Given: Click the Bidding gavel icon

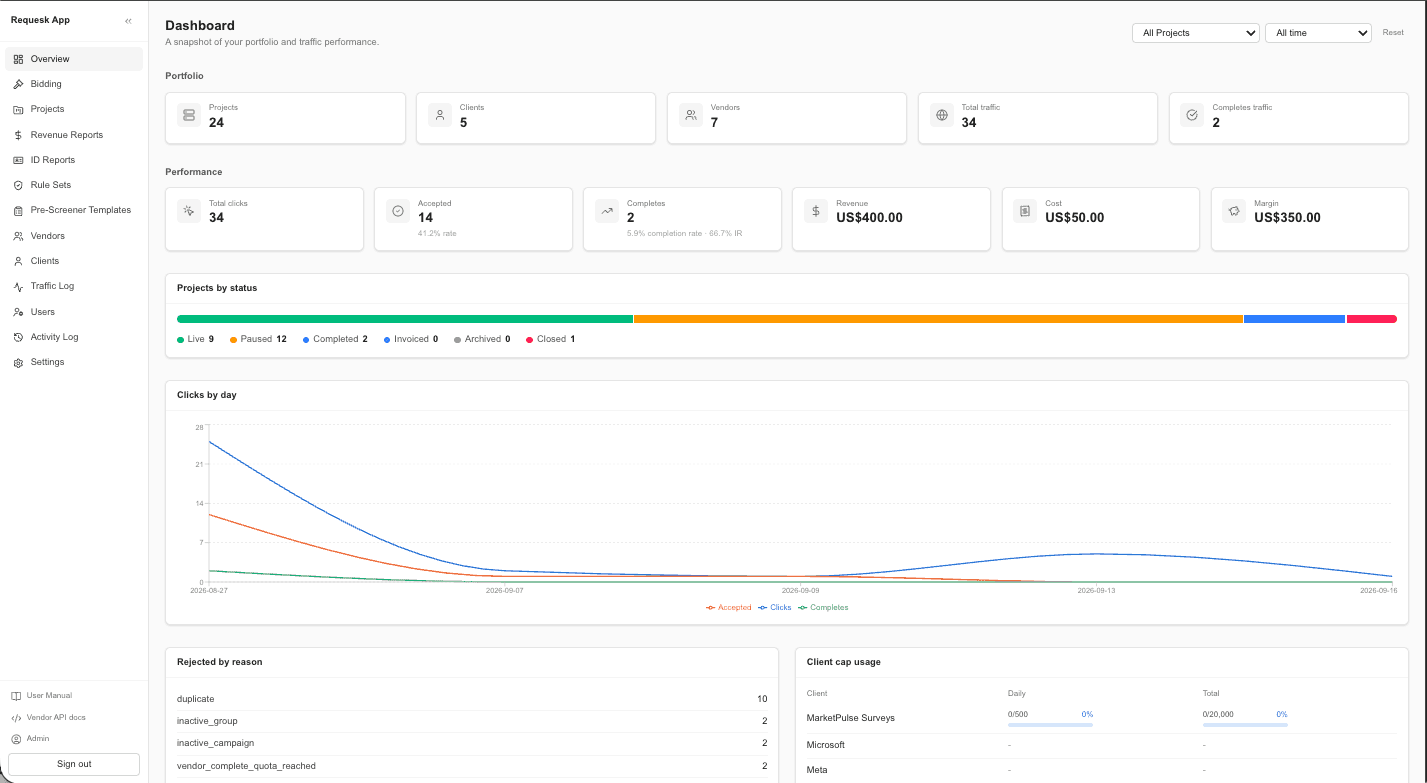Looking at the screenshot, I should click(x=18, y=84).
